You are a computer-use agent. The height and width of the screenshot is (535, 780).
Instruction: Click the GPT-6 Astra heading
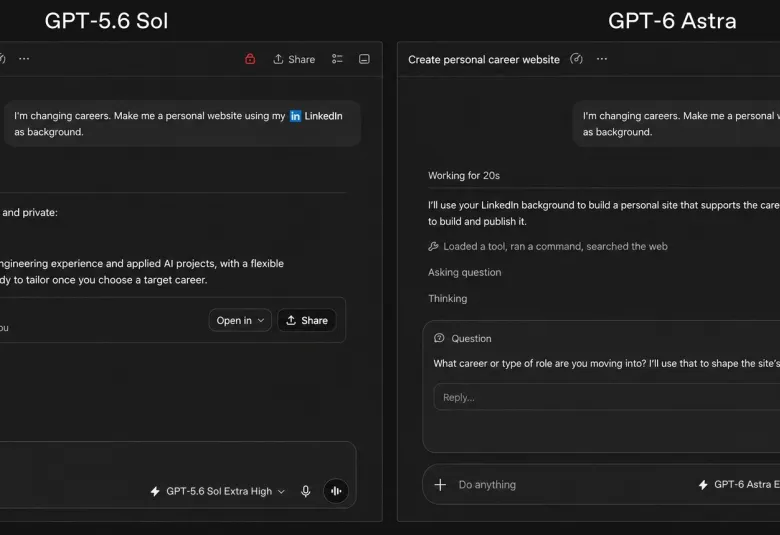tap(672, 21)
